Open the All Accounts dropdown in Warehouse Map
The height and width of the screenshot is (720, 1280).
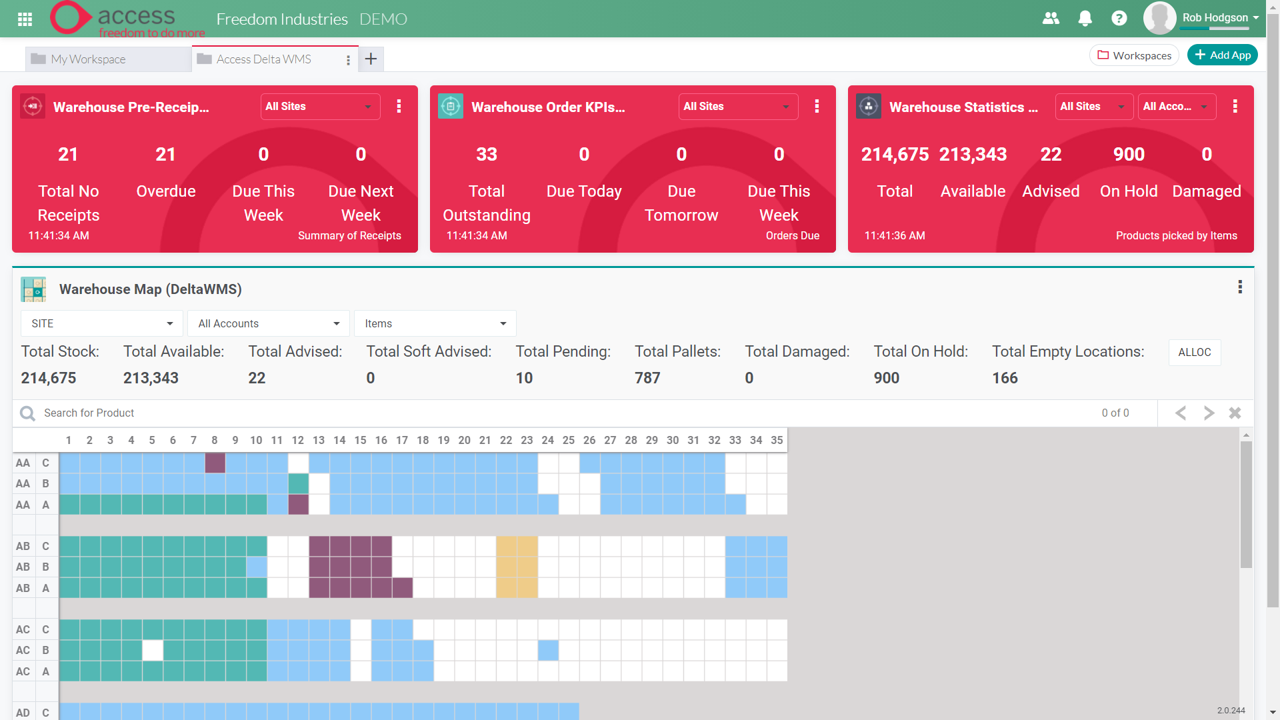coord(267,323)
